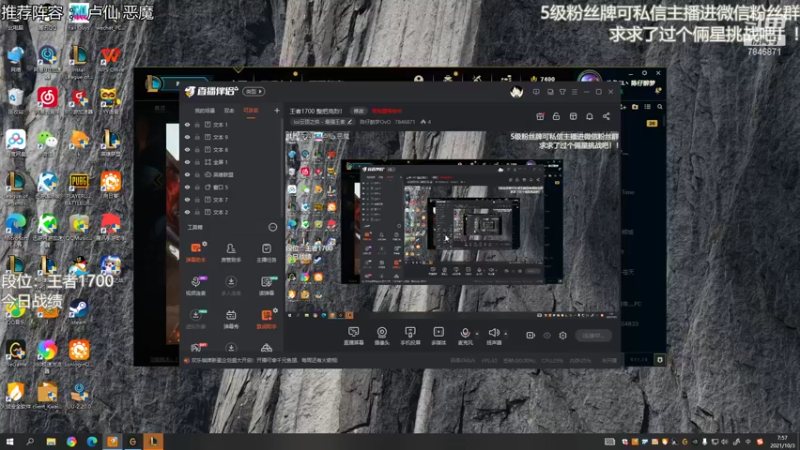Click the start streaming button at bottom right
This screenshot has width=800, height=450.
[593, 335]
